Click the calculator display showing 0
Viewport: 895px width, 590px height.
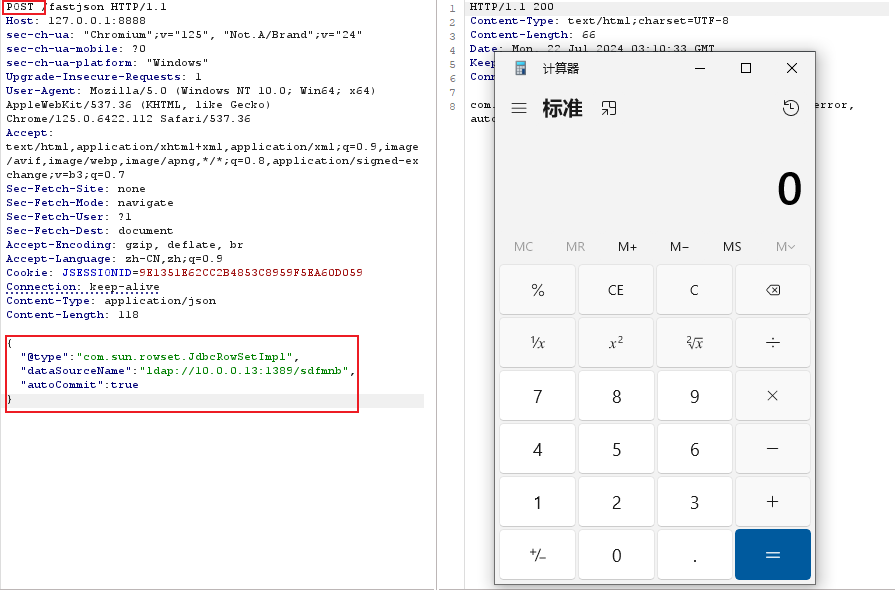tap(789, 188)
